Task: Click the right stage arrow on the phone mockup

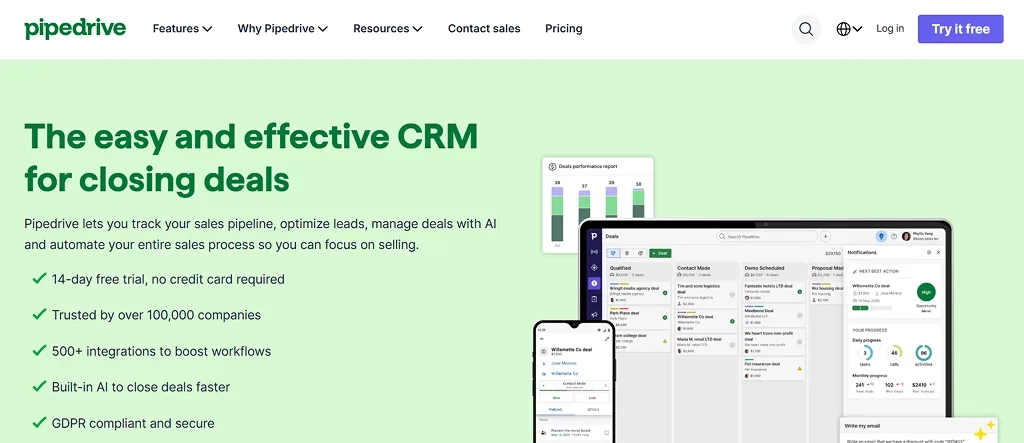Action: click(605, 386)
